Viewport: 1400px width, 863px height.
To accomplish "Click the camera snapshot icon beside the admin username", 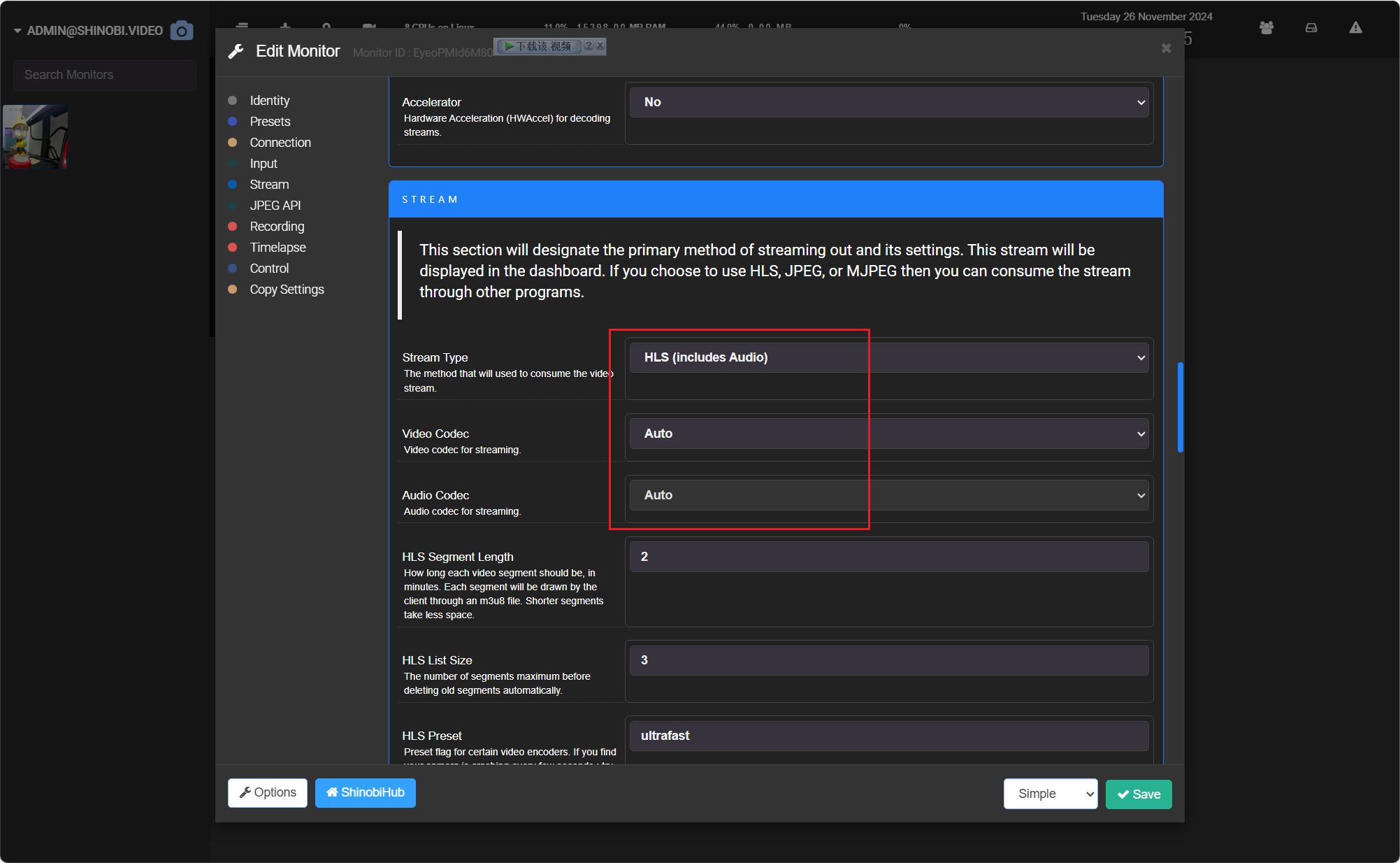I will tap(182, 31).
